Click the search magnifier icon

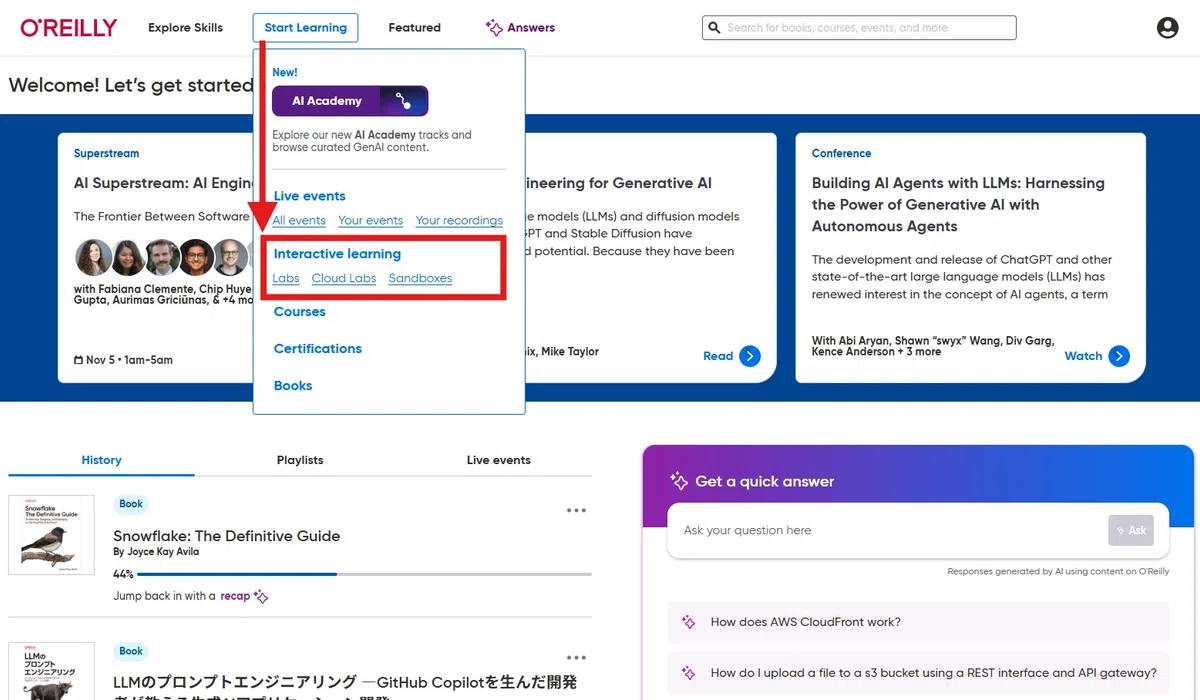pyautogui.click(x=714, y=28)
